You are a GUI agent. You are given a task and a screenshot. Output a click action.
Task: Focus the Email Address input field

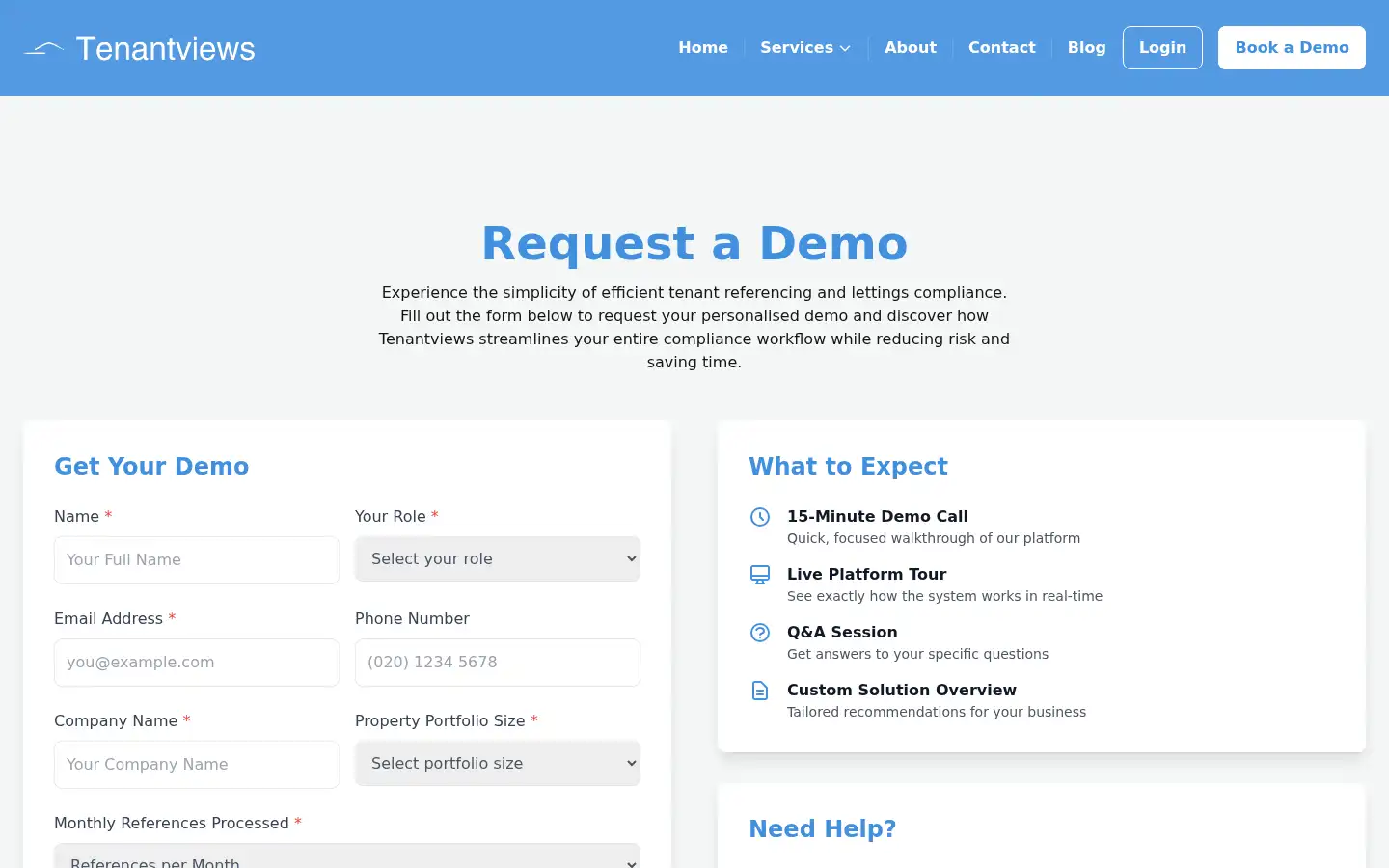197,663
